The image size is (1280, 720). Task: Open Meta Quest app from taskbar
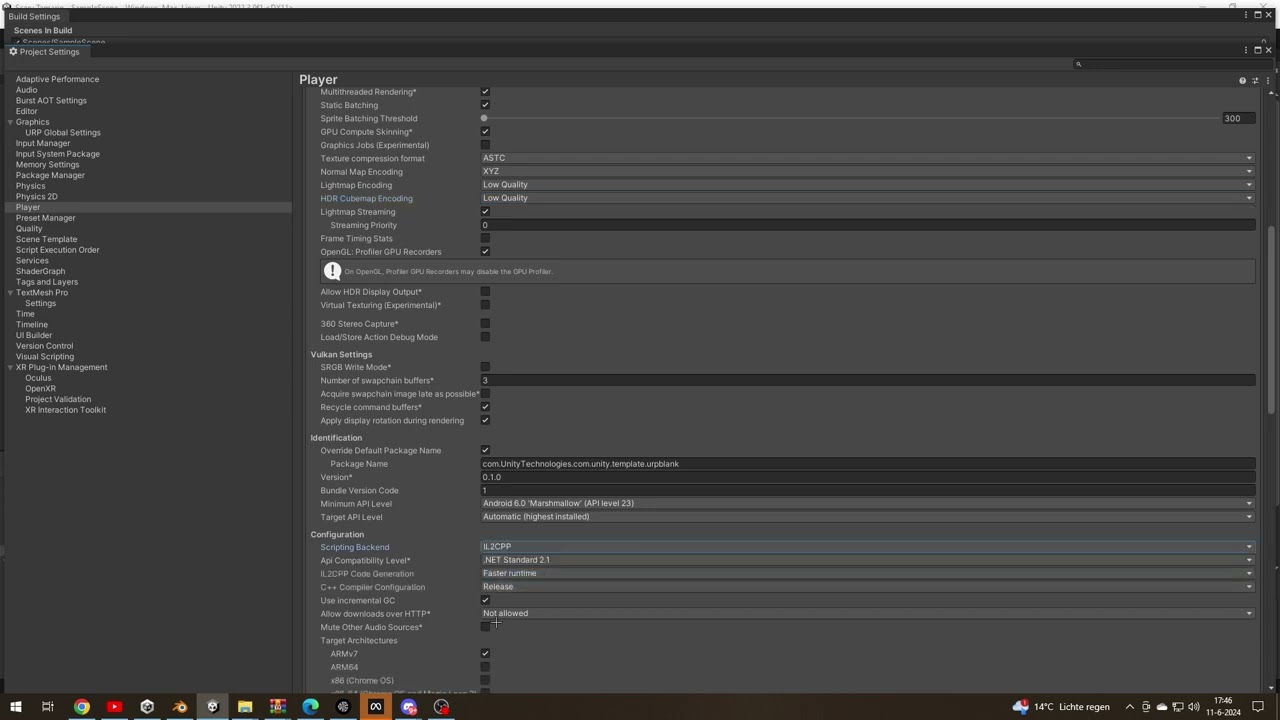pyautogui.click(x=376, y=707)
